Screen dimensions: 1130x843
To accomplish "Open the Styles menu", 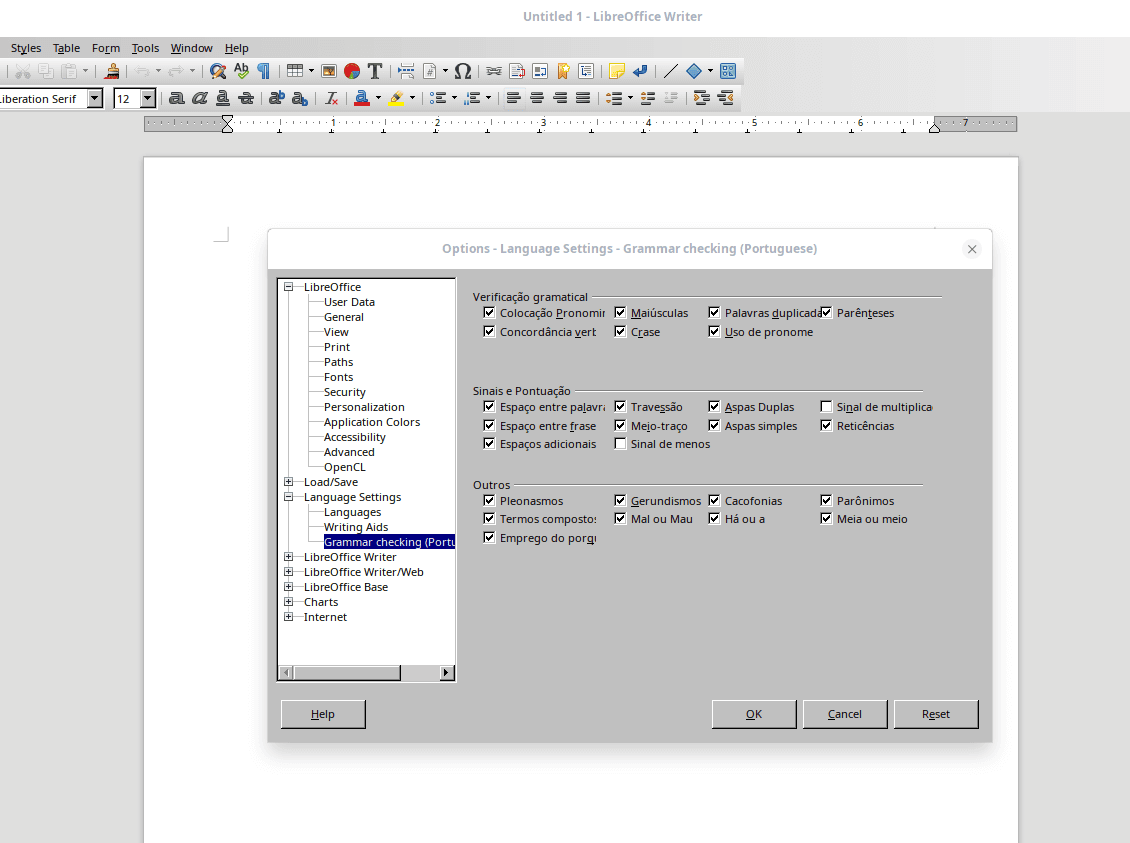I will click(26, 48).
